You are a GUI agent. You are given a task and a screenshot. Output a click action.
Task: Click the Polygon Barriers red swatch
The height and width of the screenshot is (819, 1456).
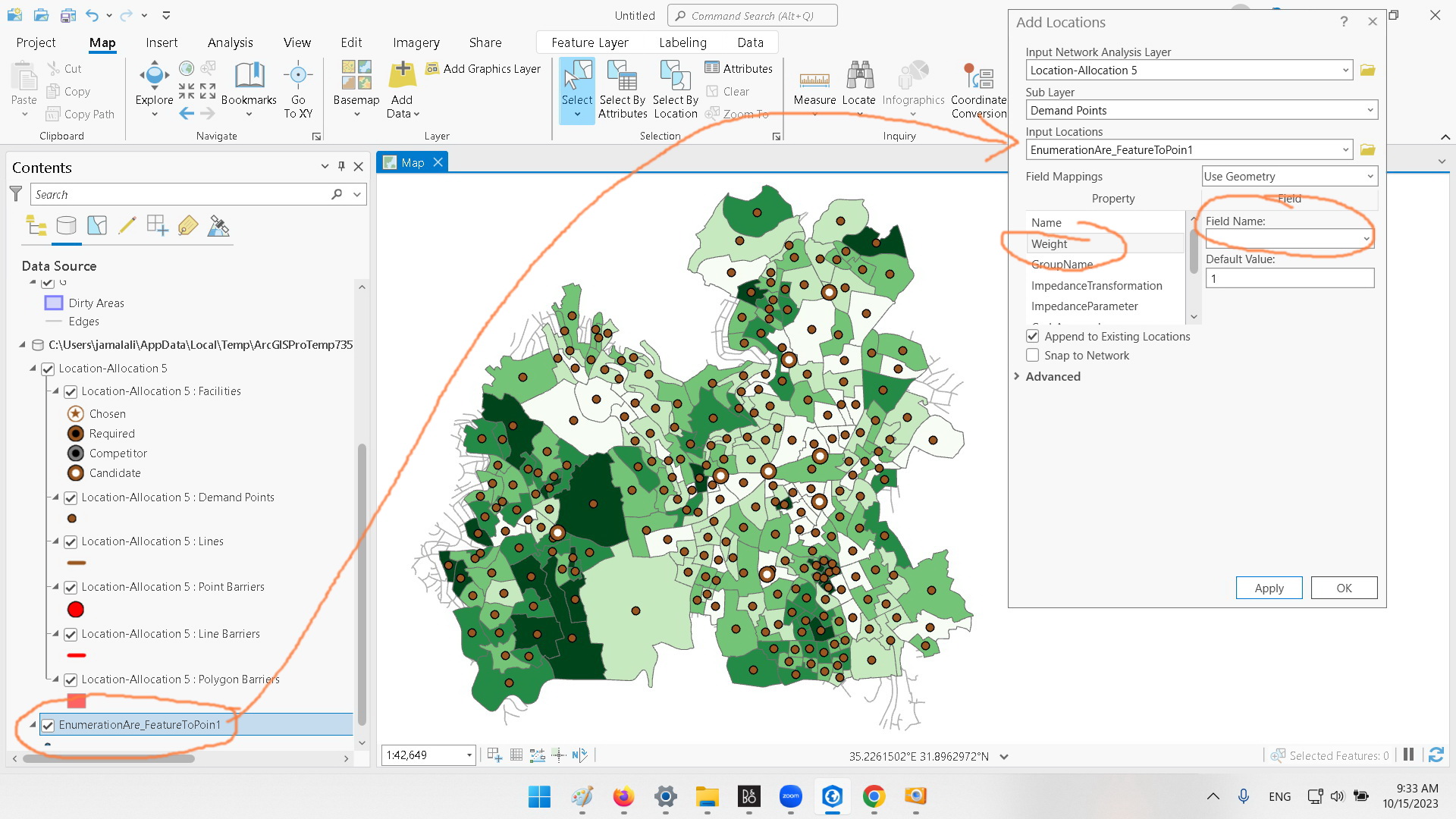[x=75, y=701]
